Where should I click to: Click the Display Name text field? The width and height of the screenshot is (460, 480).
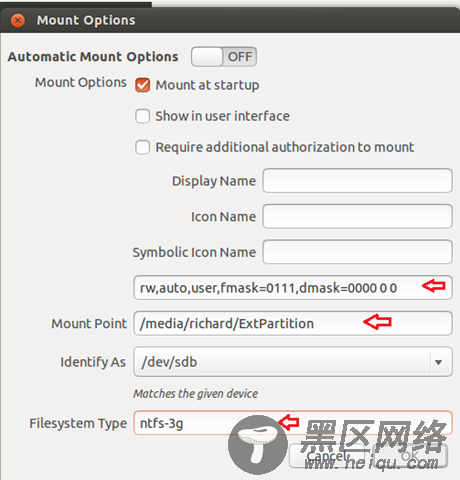(x=357, y=181)
